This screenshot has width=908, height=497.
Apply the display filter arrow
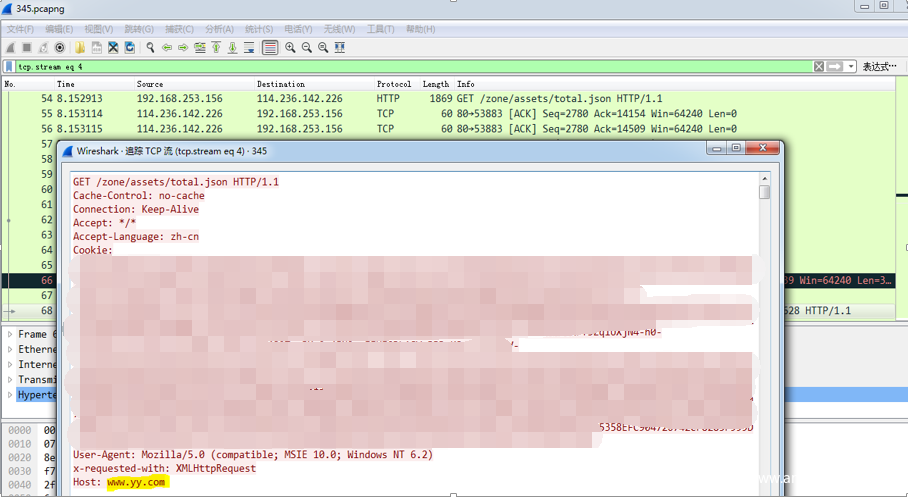tap(834, 67)
